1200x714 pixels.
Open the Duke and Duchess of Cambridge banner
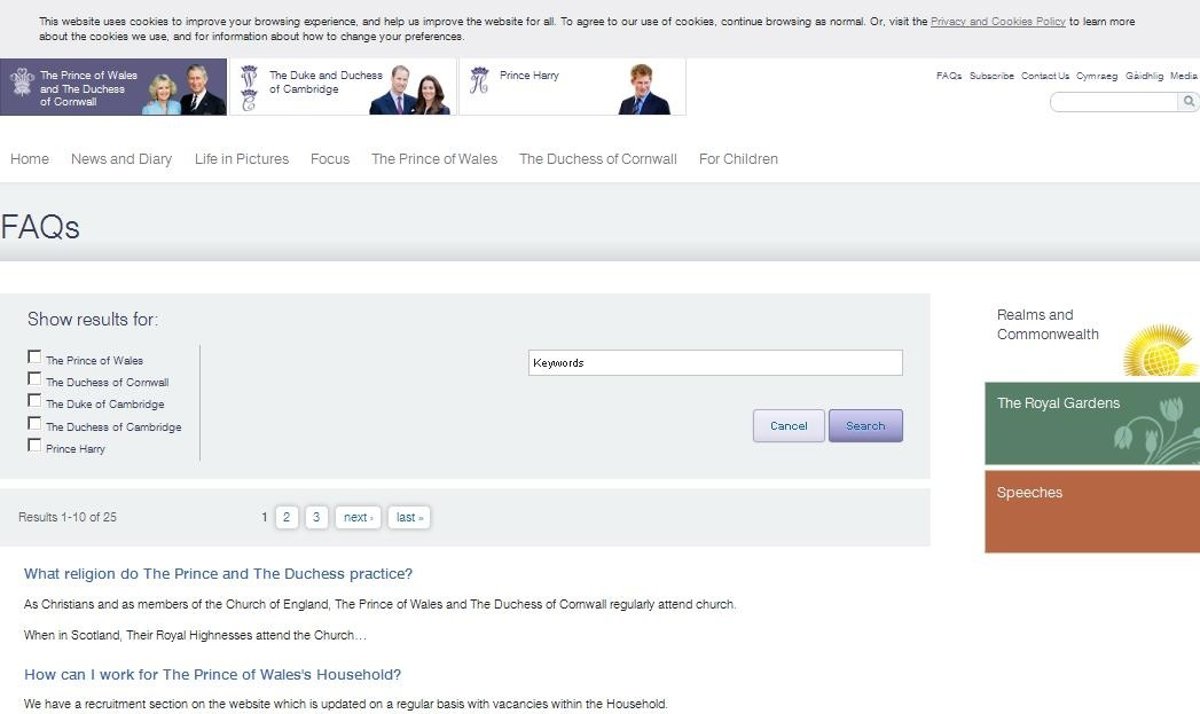point(343,87)
